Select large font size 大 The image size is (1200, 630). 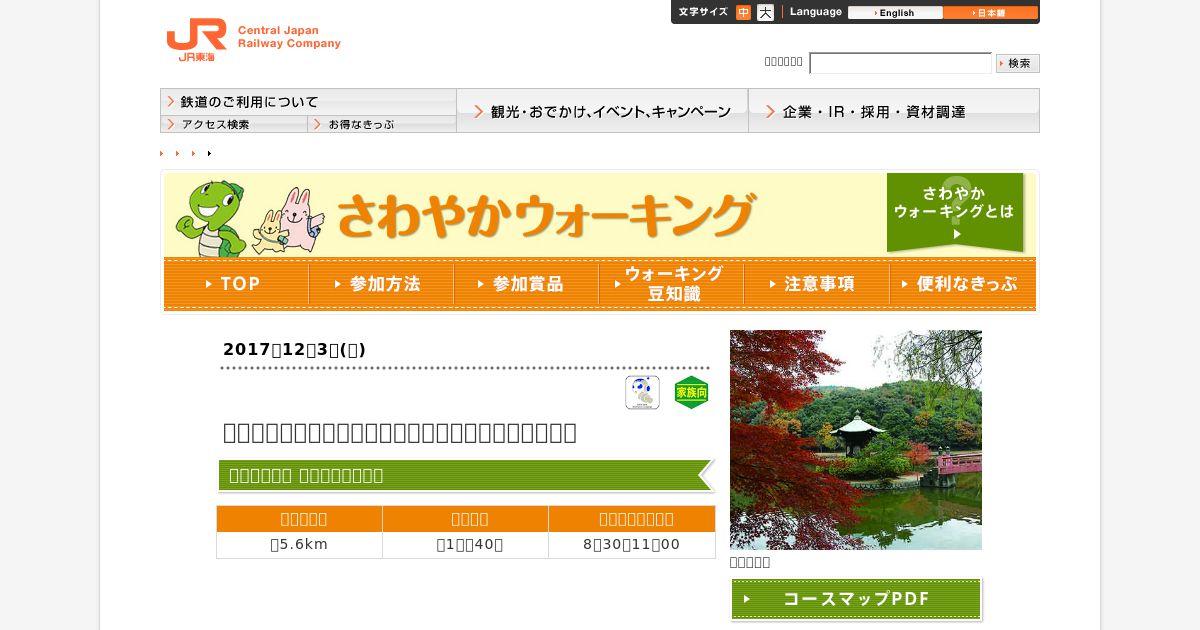[765, 13]
